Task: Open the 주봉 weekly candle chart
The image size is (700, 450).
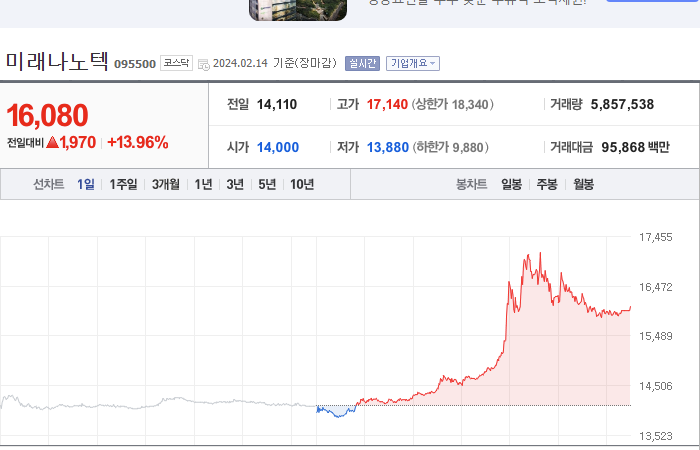Action: (547, 184)
